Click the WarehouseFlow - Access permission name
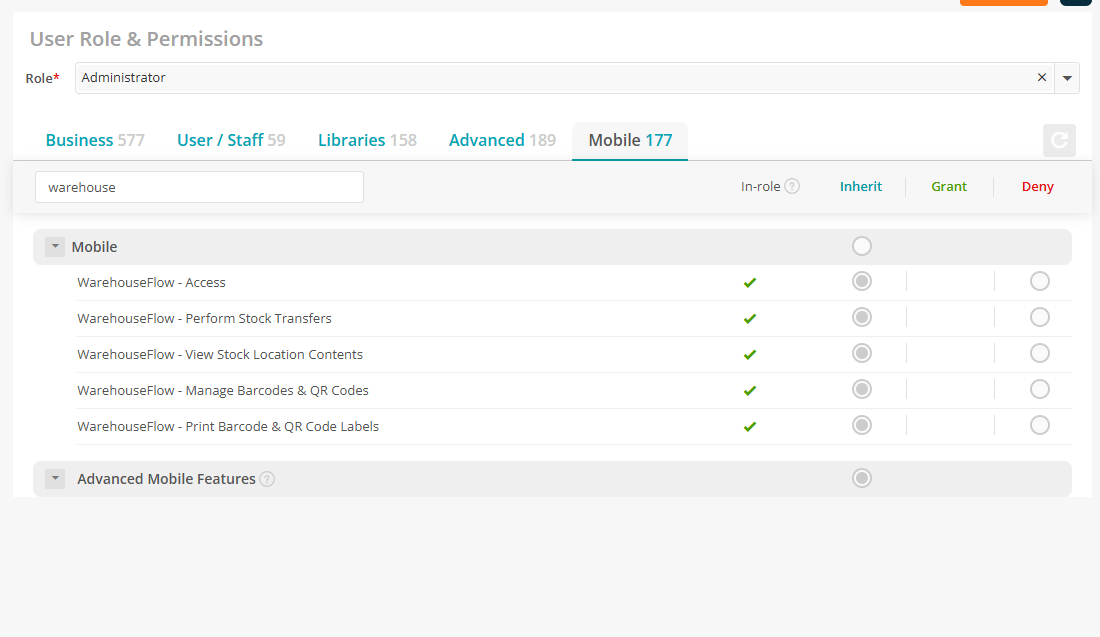Viewport: 1100px width, 637px height. click(152, 283)
